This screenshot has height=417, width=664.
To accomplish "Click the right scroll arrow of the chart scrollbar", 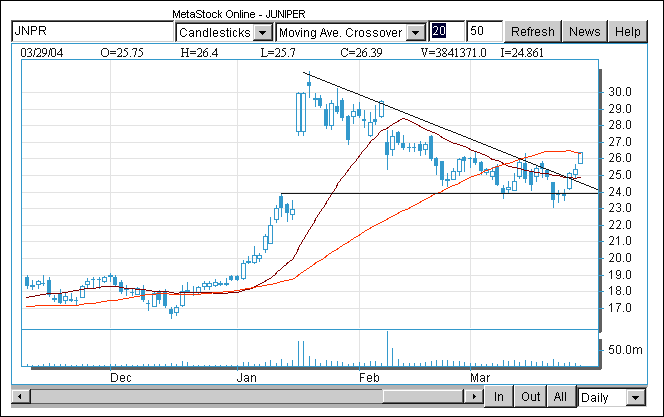I will (473, 397).
